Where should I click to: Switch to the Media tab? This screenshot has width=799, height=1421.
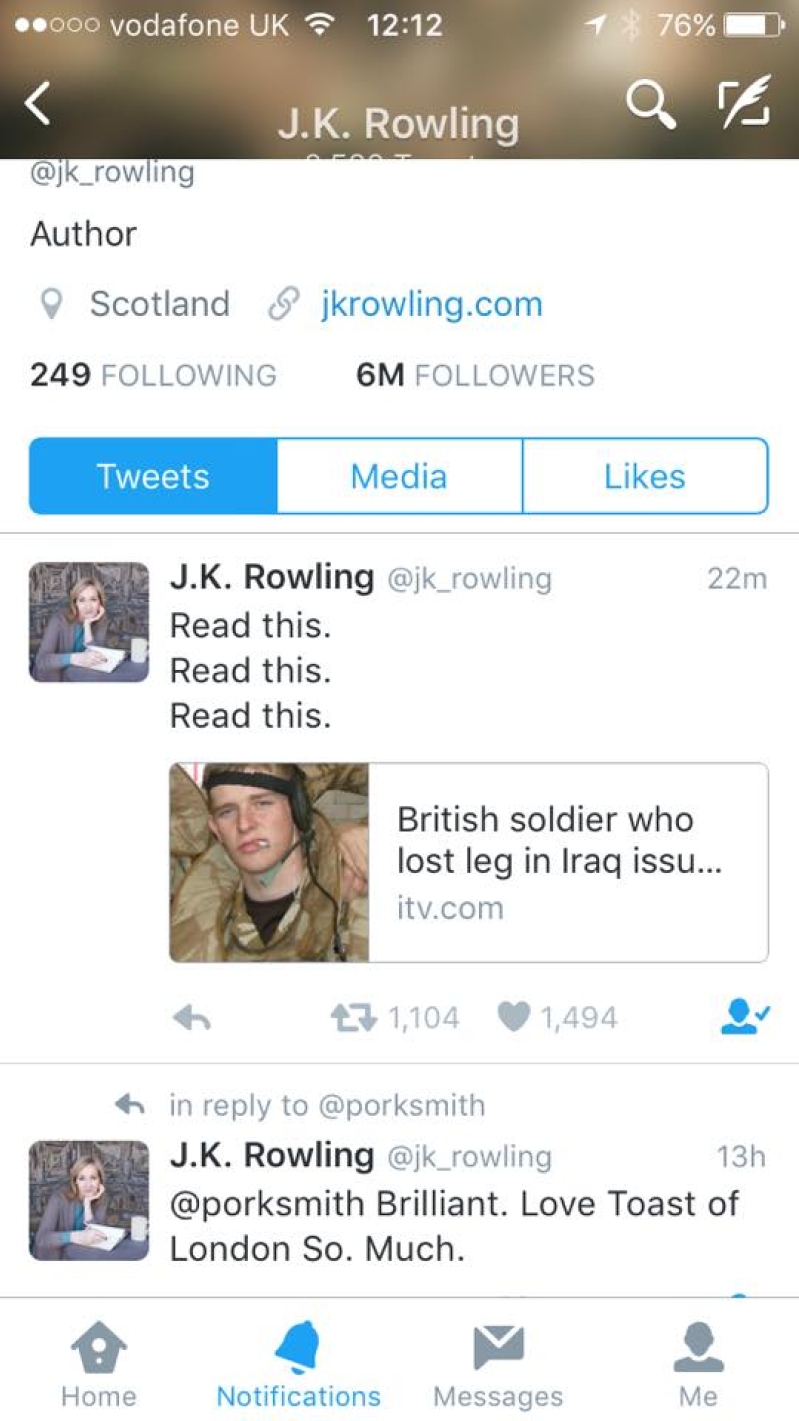pos(399,476)
